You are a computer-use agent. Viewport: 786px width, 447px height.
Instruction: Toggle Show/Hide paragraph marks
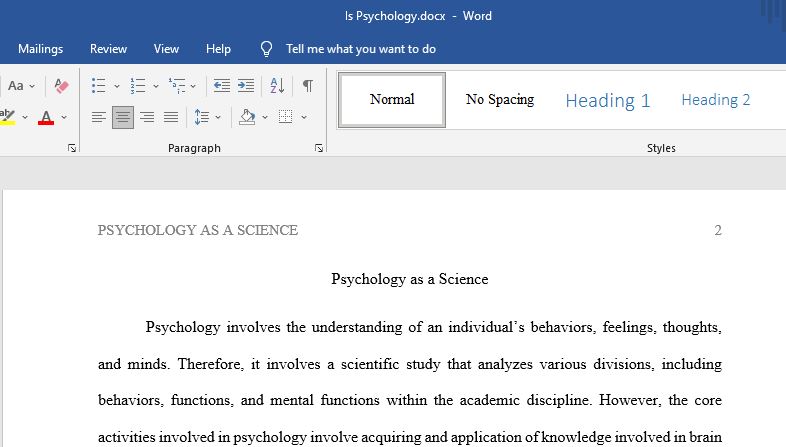(x=308, y=86)
